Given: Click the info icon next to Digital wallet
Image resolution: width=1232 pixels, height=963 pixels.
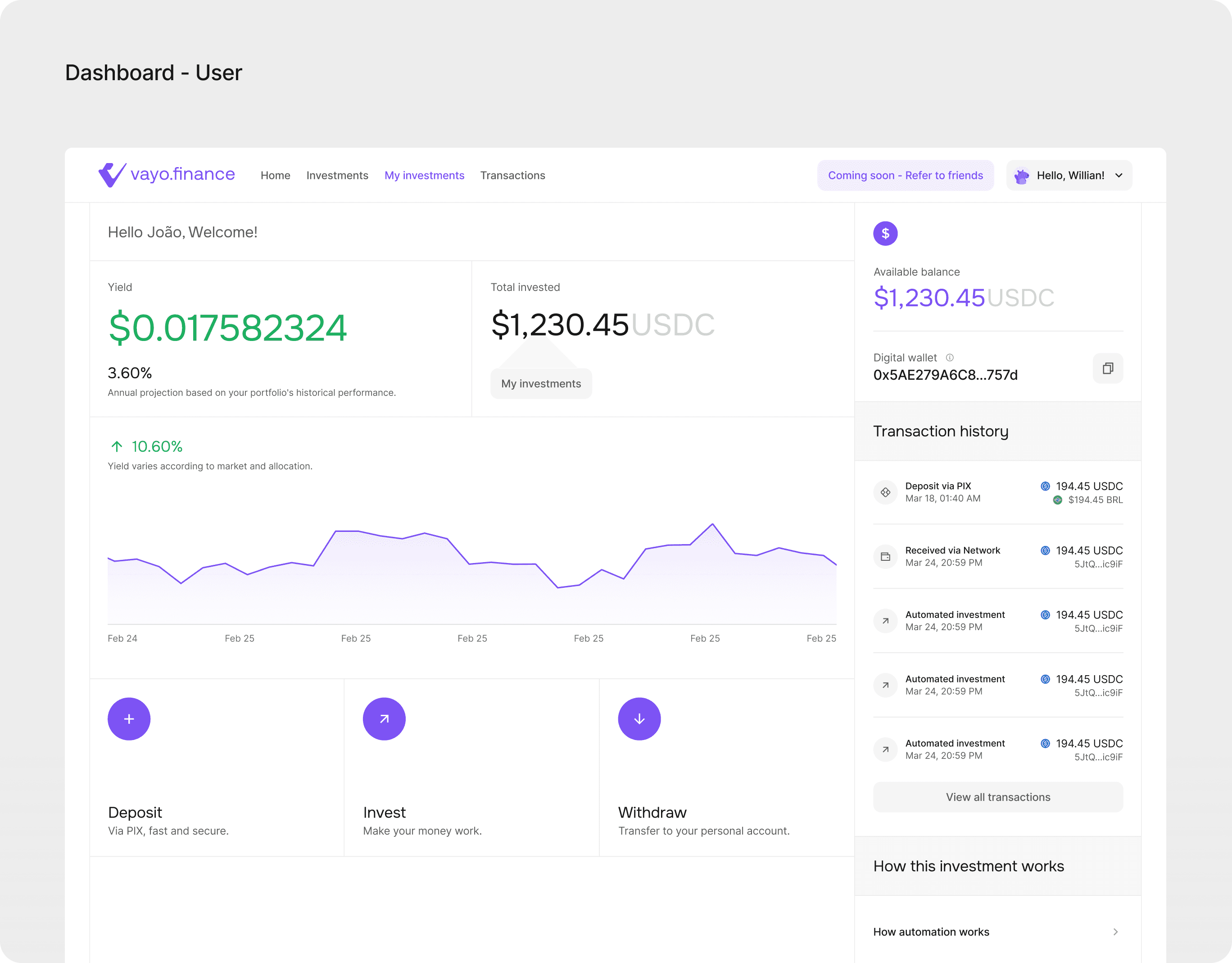Looking at the screenshot, I should pos(949,358).
